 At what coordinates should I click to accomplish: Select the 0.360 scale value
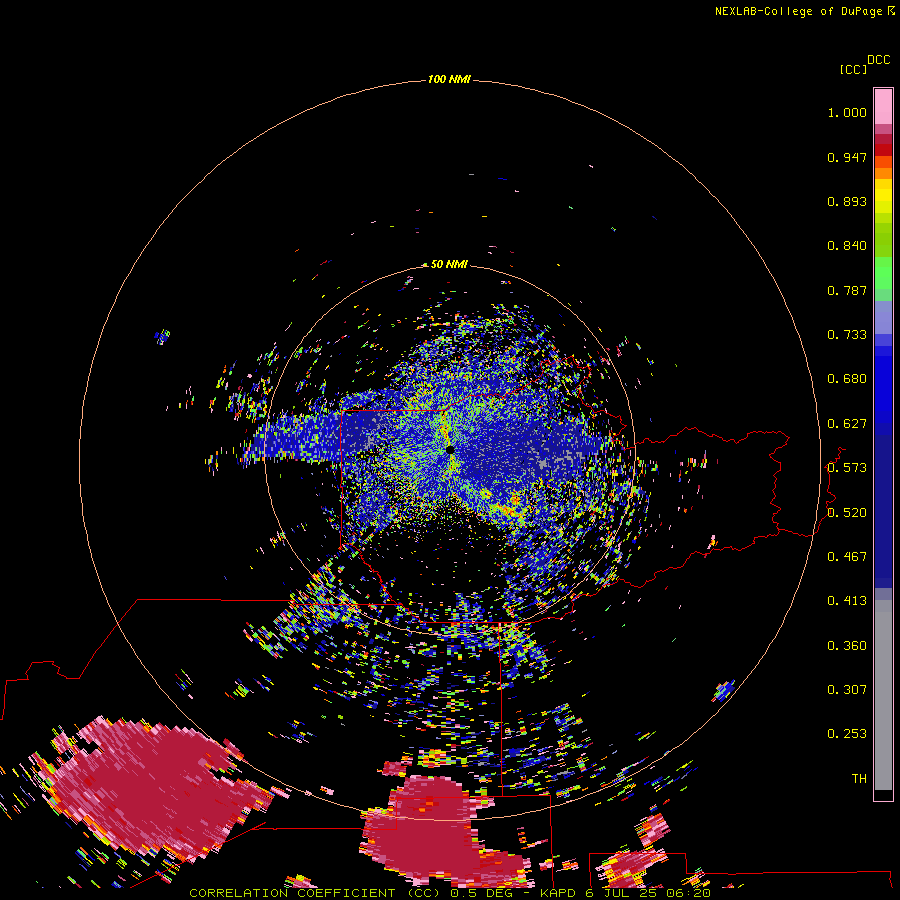(847, 646)
